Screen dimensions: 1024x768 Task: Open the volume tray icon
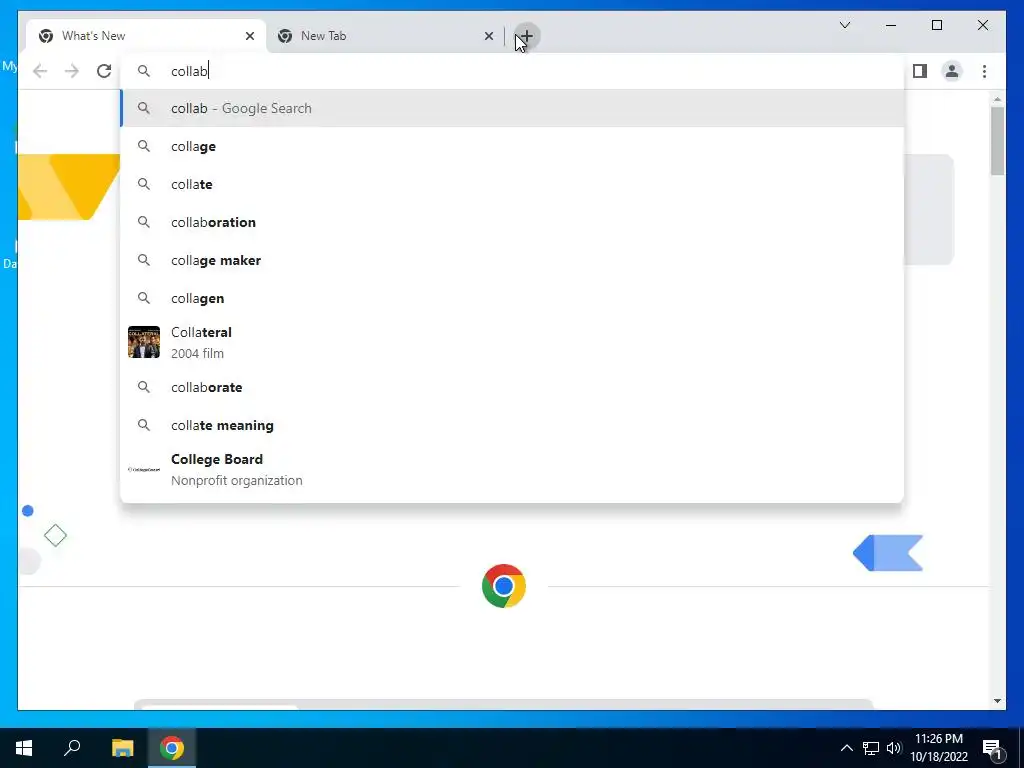point(894,748)
